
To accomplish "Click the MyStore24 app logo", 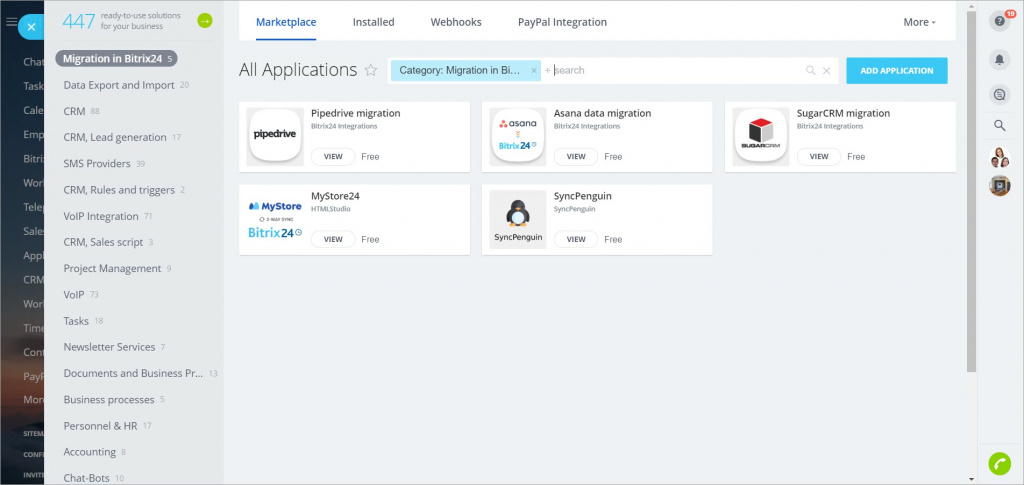I will [275, 219].
